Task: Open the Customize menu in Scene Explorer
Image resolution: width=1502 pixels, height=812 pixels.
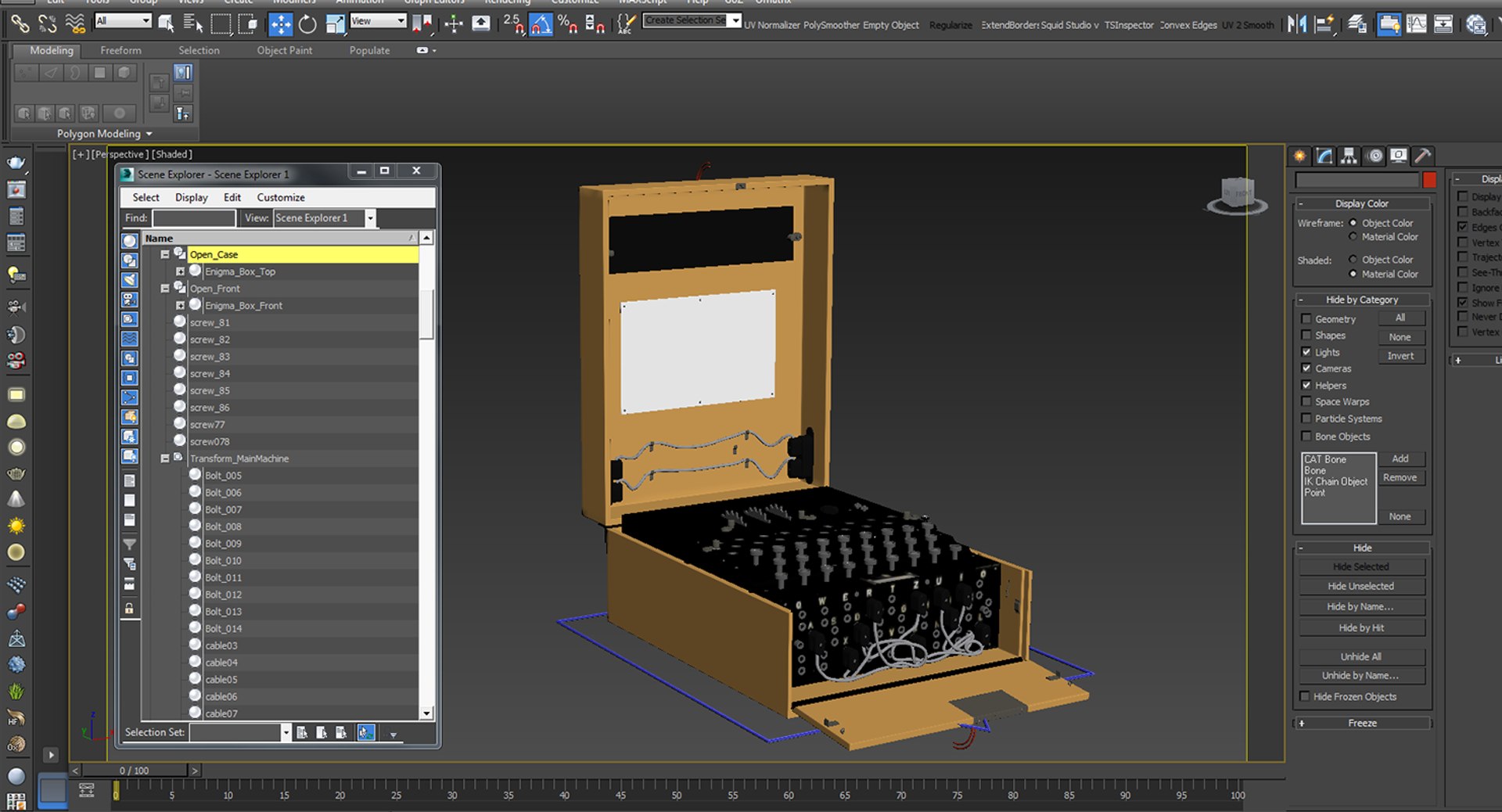Action: [281, 197]
